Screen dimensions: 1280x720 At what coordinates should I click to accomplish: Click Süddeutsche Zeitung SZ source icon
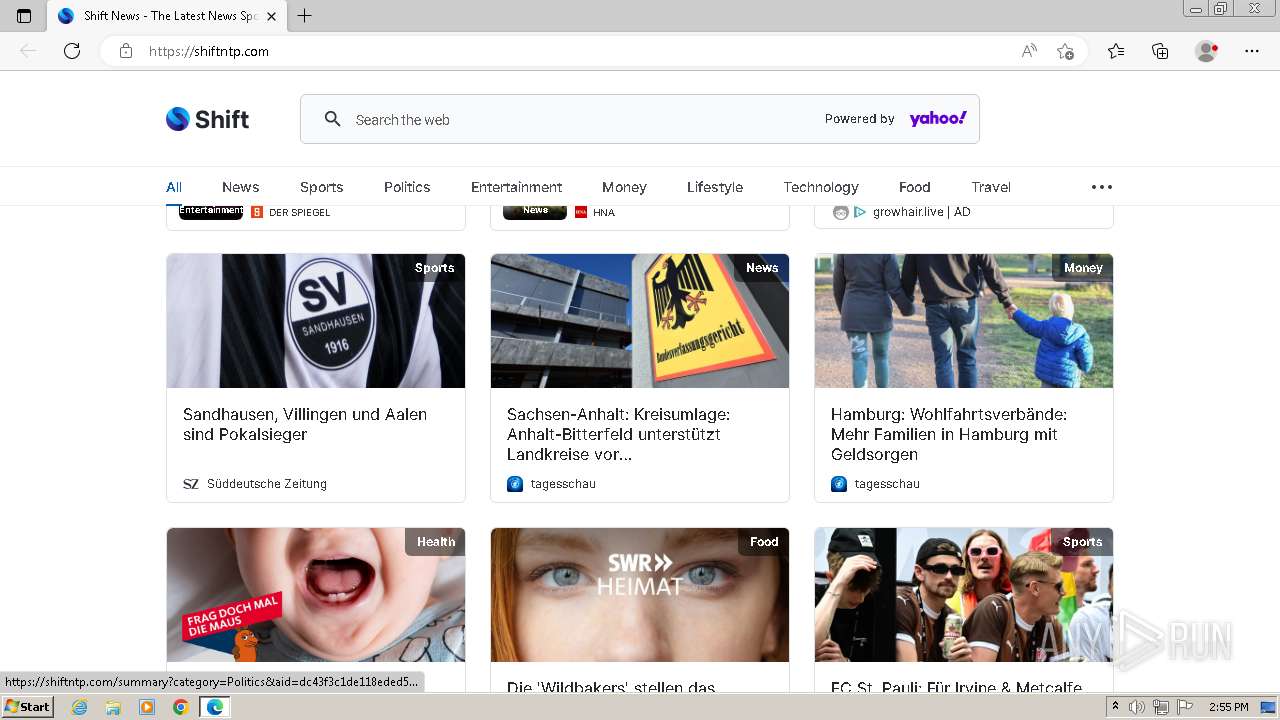(x=191, y=484)
